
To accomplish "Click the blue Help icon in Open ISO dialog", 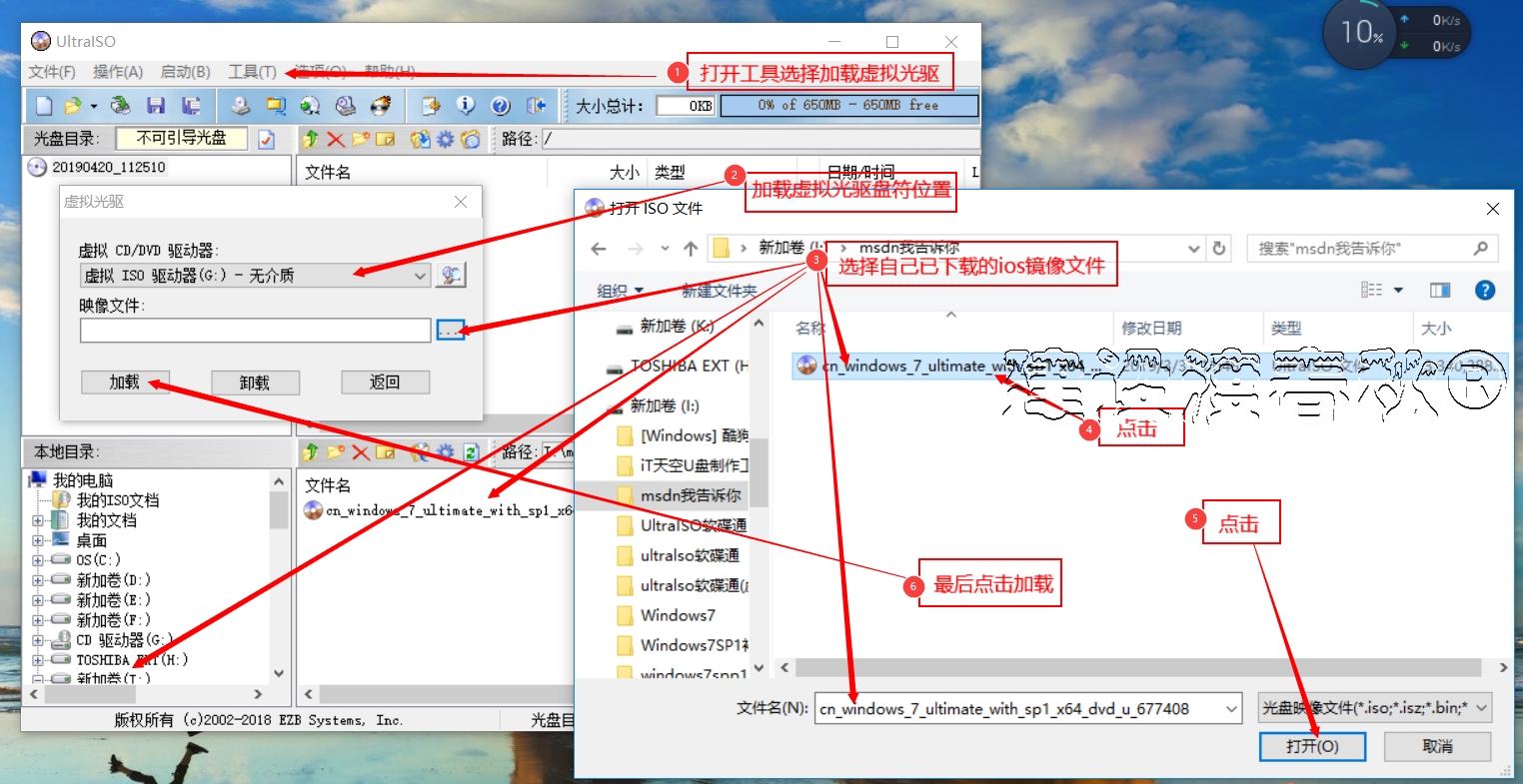I will point(1485,290).
